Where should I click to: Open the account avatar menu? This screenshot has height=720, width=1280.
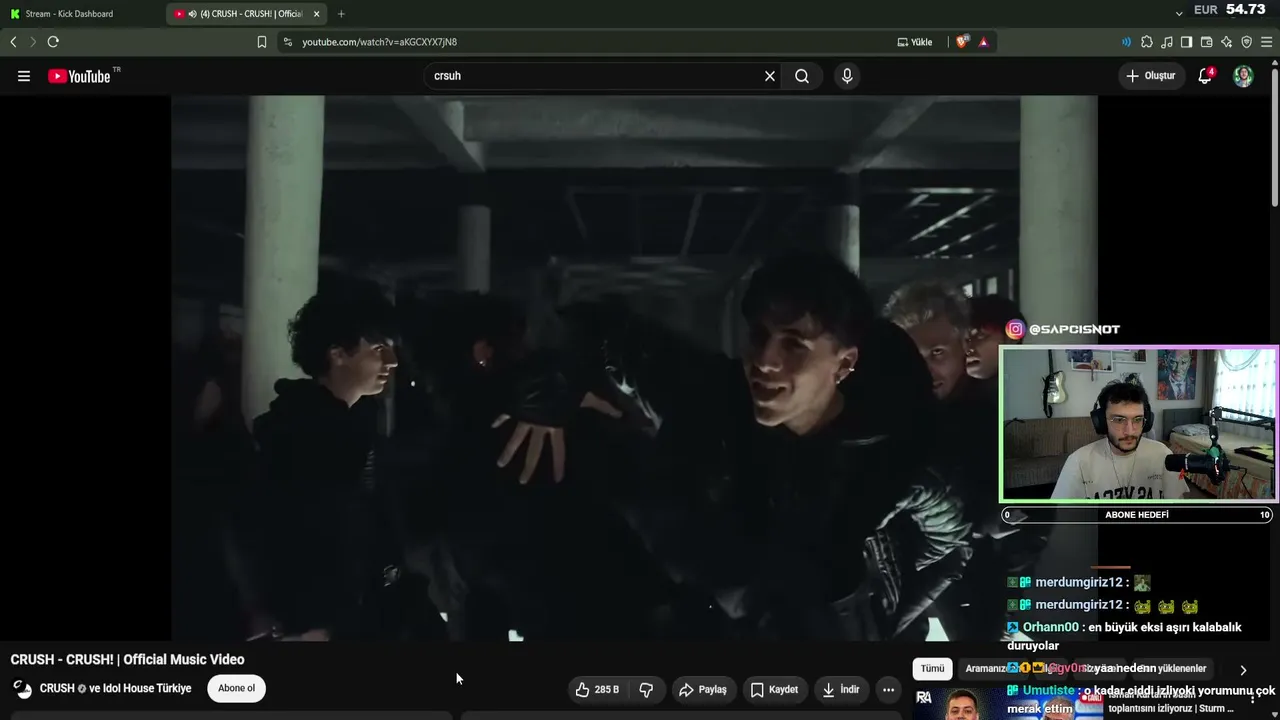tap(1243, 76)
